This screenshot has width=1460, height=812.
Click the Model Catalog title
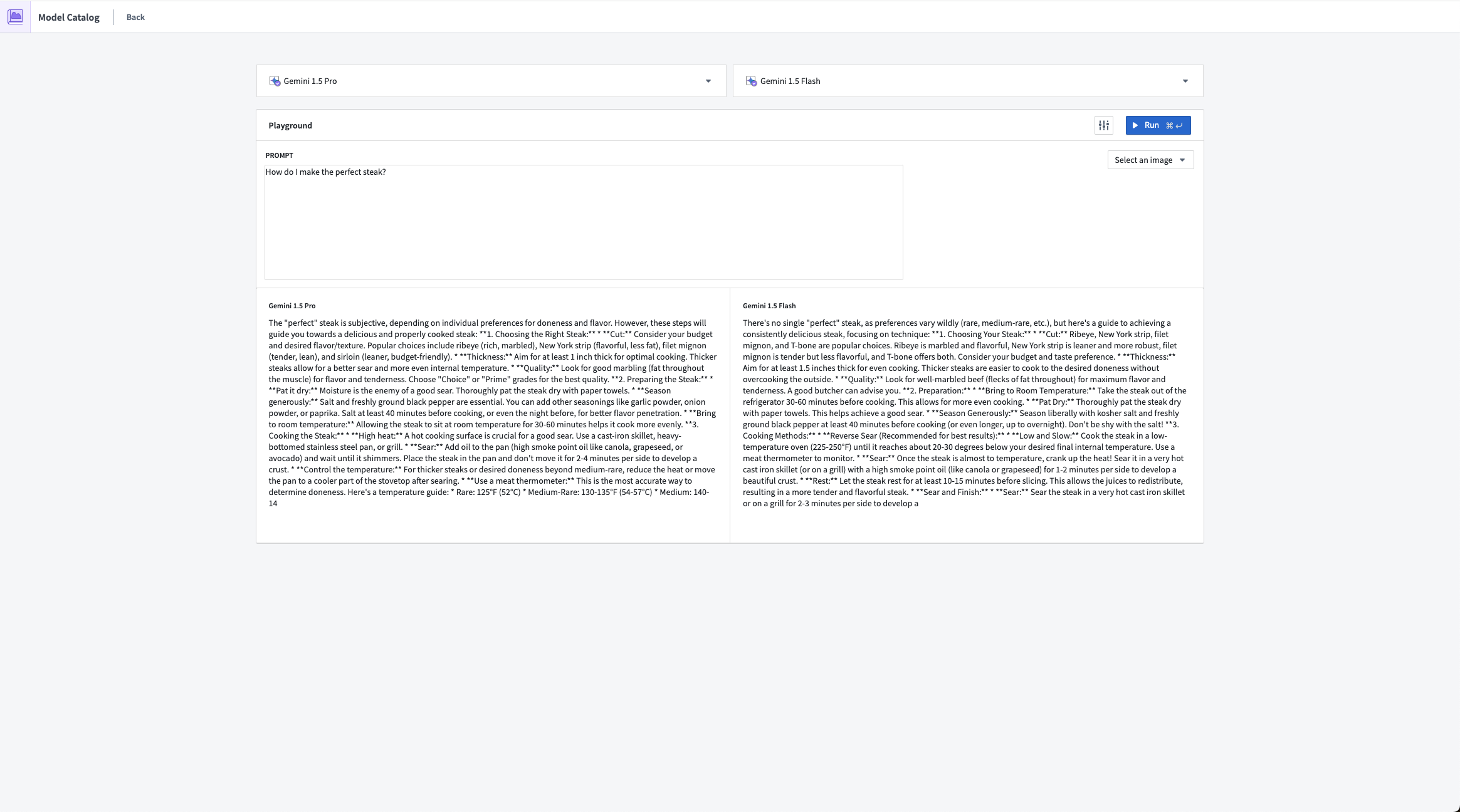tap(69, 17)
